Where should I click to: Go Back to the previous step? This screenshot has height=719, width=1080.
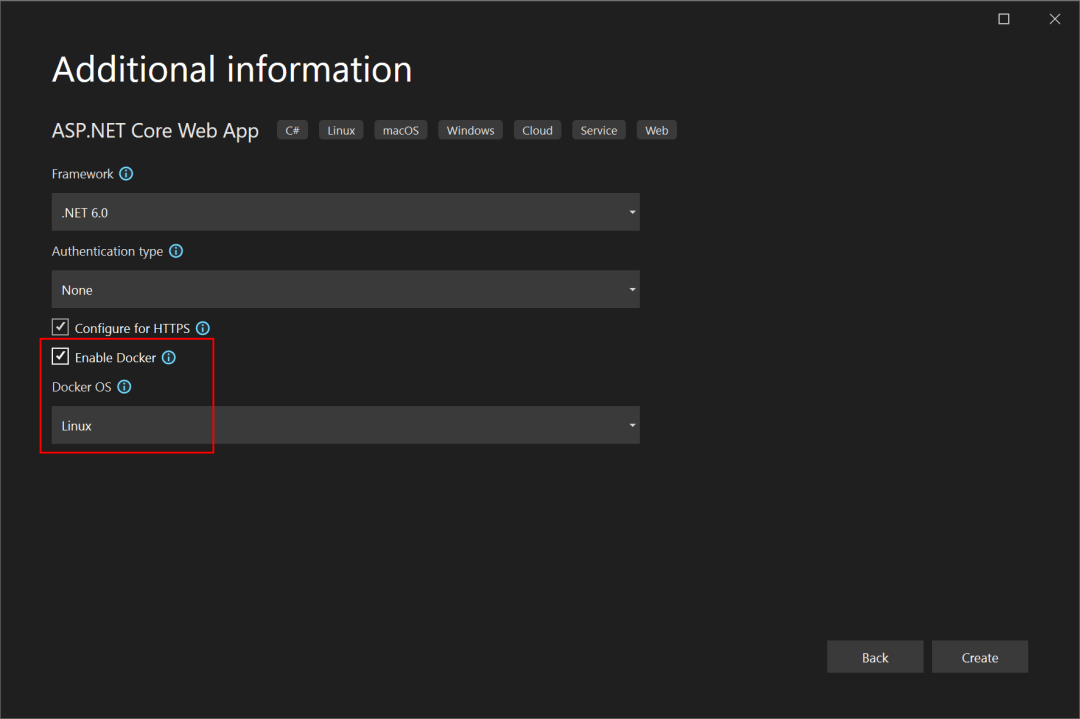point(875,657)
